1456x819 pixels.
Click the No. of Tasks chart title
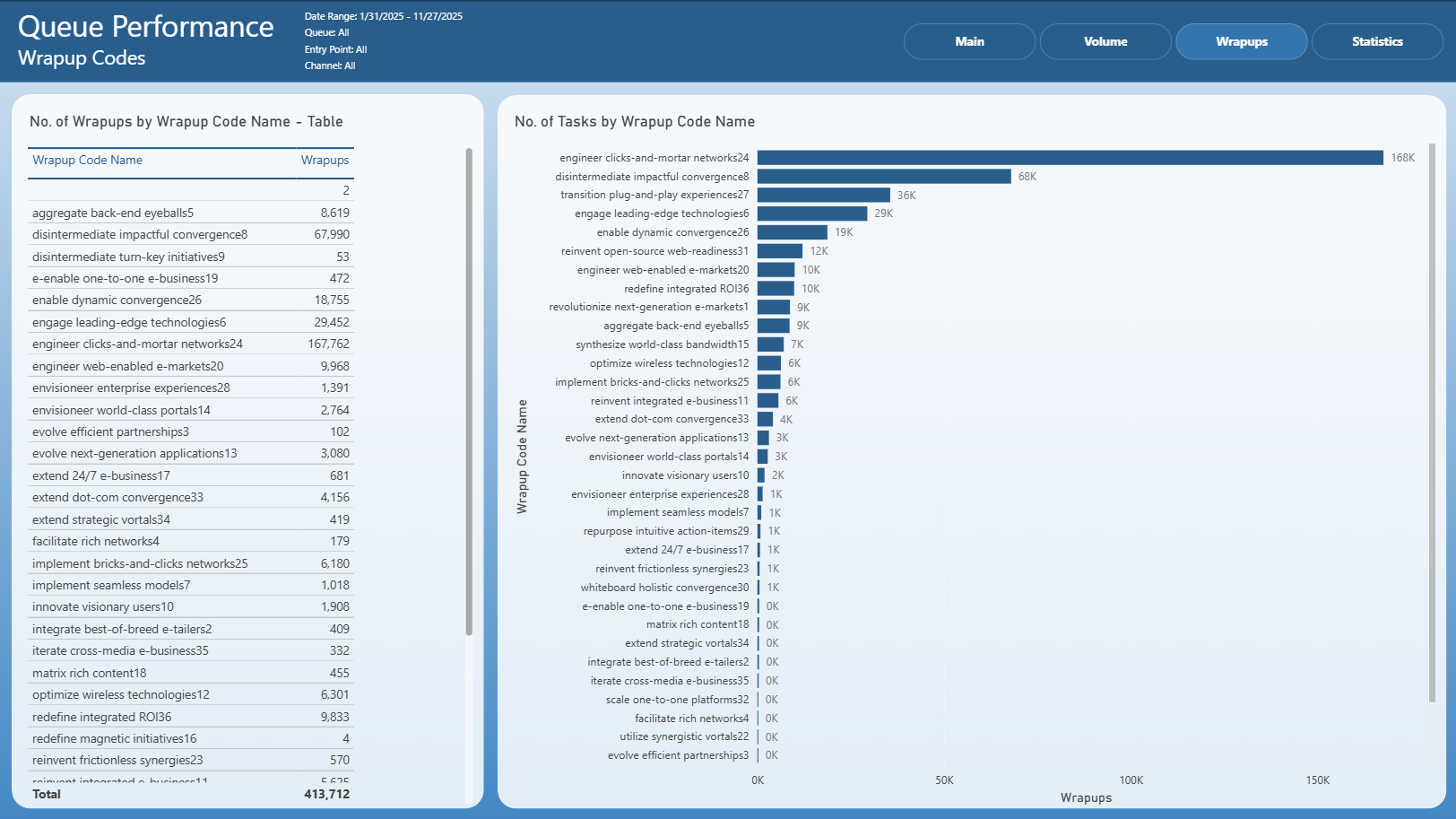point(635,122)
